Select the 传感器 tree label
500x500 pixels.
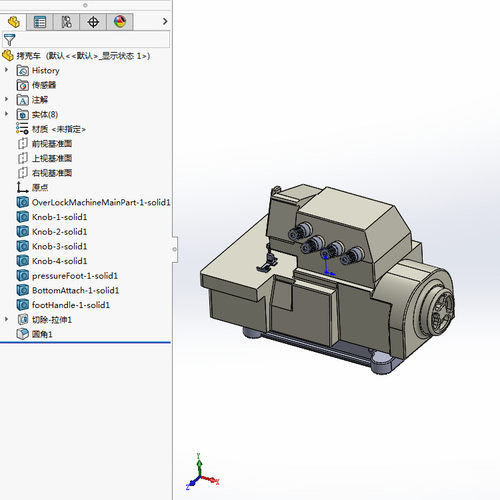[44, 85]
